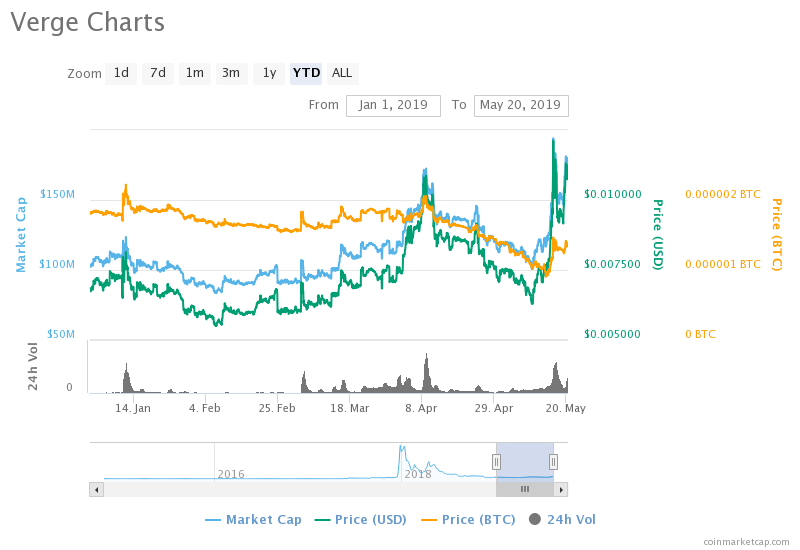Screen dimensions: 800x550
Task: Click the vertical Price (USD) axis title
Action: point(659,235)
